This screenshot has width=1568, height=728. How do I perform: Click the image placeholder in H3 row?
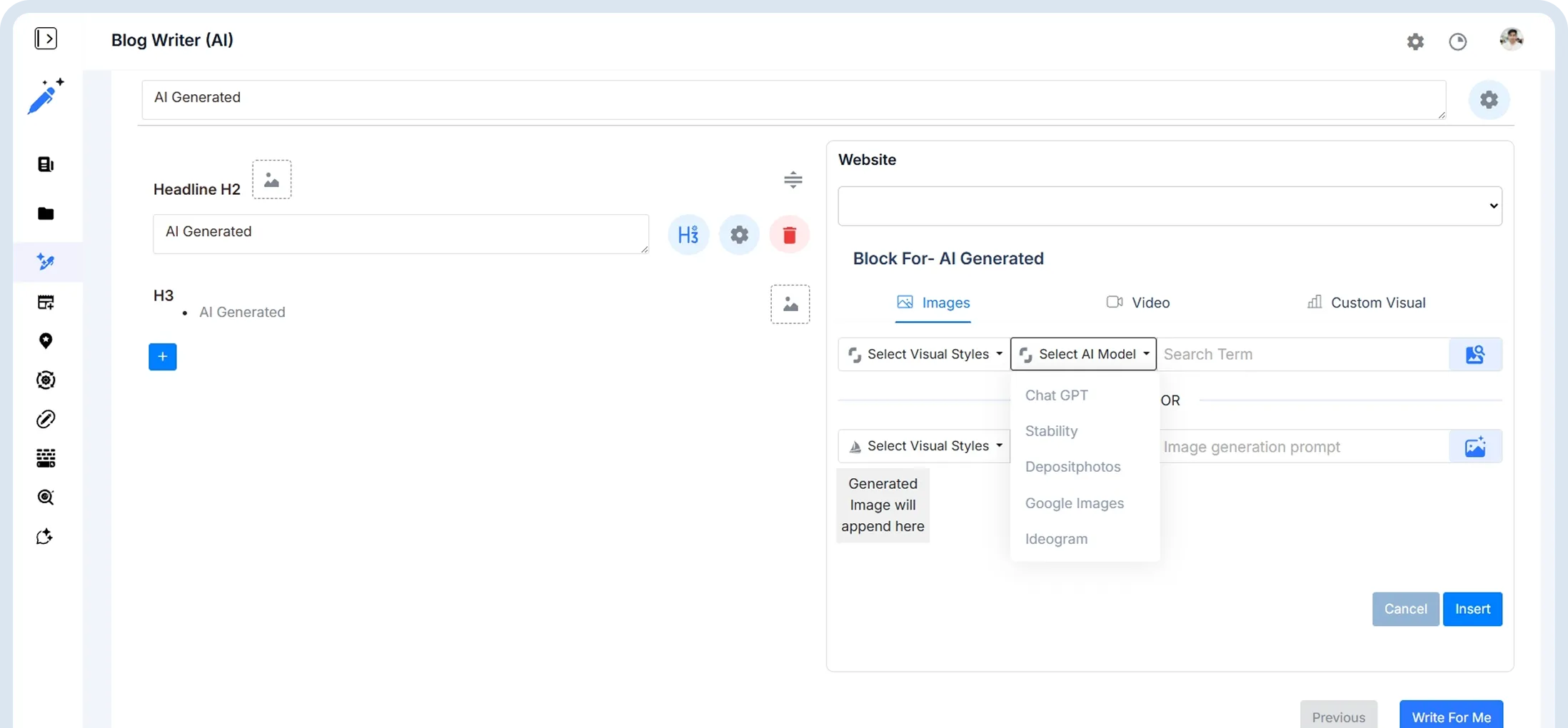790,305
